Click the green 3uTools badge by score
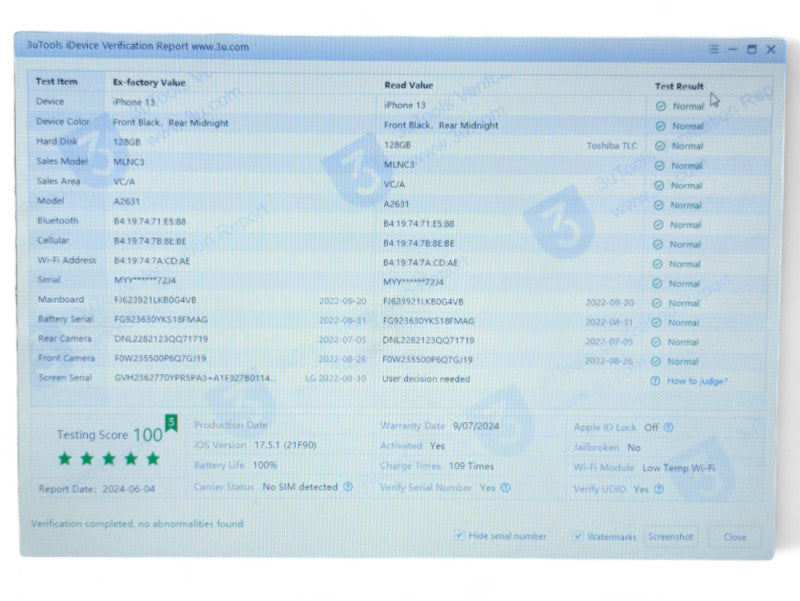800x601 pixels. tap(171, 423)
